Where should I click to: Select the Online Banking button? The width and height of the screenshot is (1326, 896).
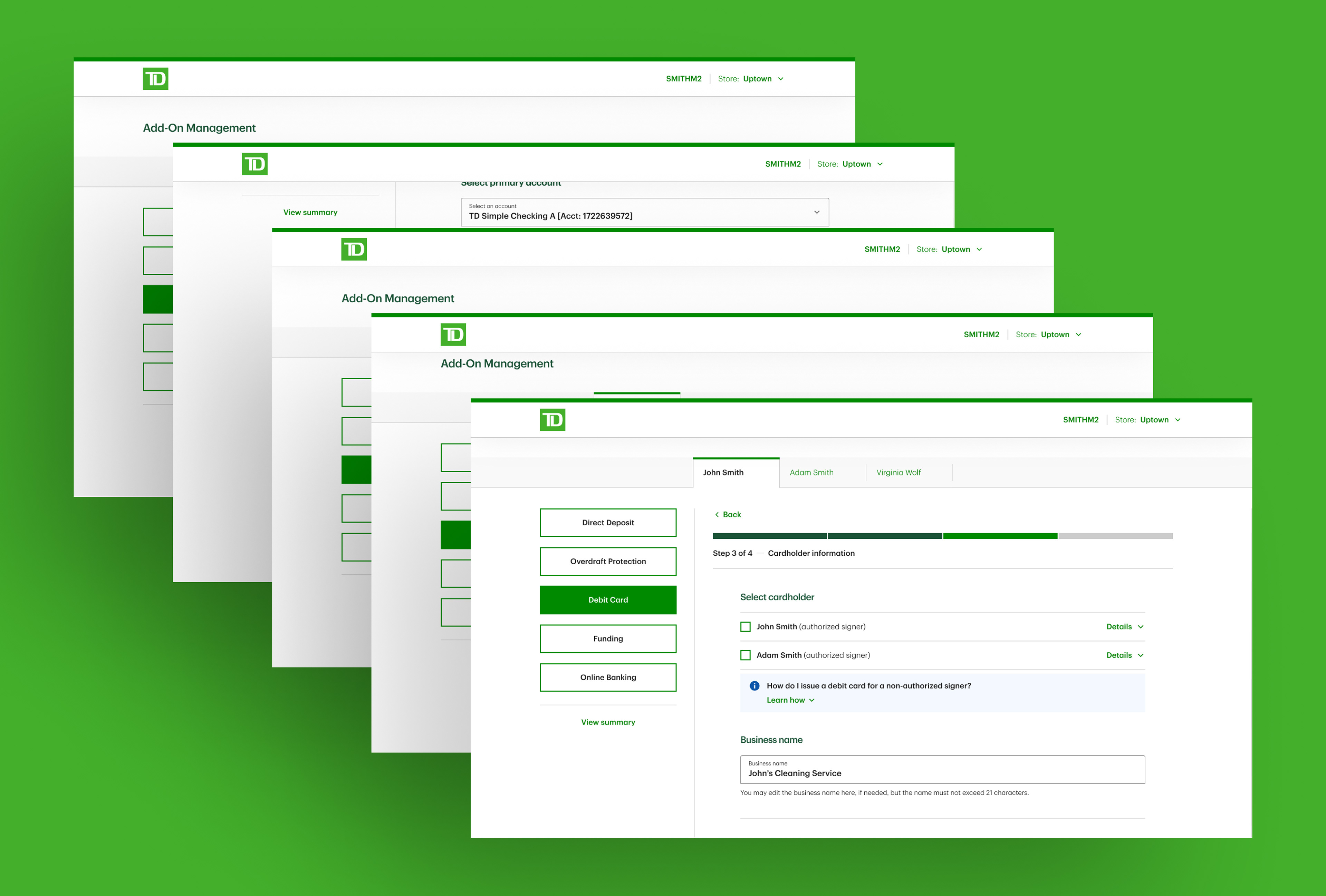608,678
